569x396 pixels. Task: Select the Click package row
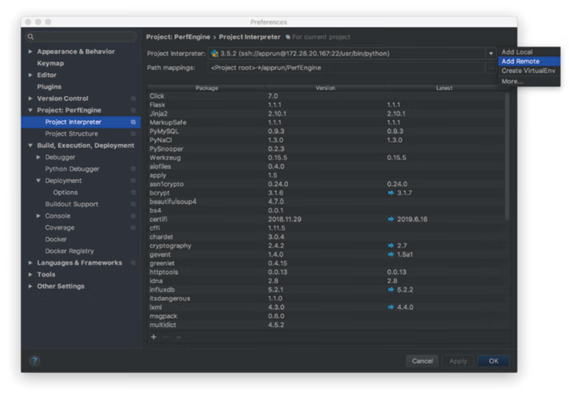(x=326, y=96)
